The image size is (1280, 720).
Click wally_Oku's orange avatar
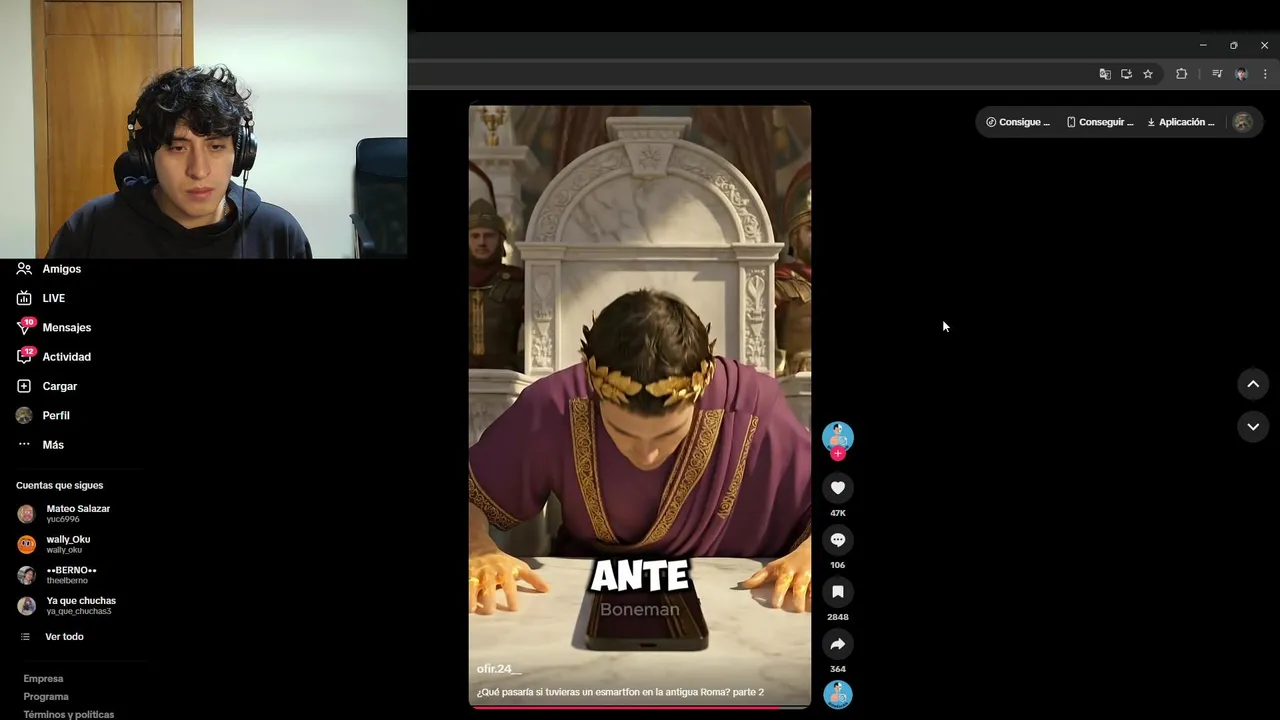[x=26, y=544]
